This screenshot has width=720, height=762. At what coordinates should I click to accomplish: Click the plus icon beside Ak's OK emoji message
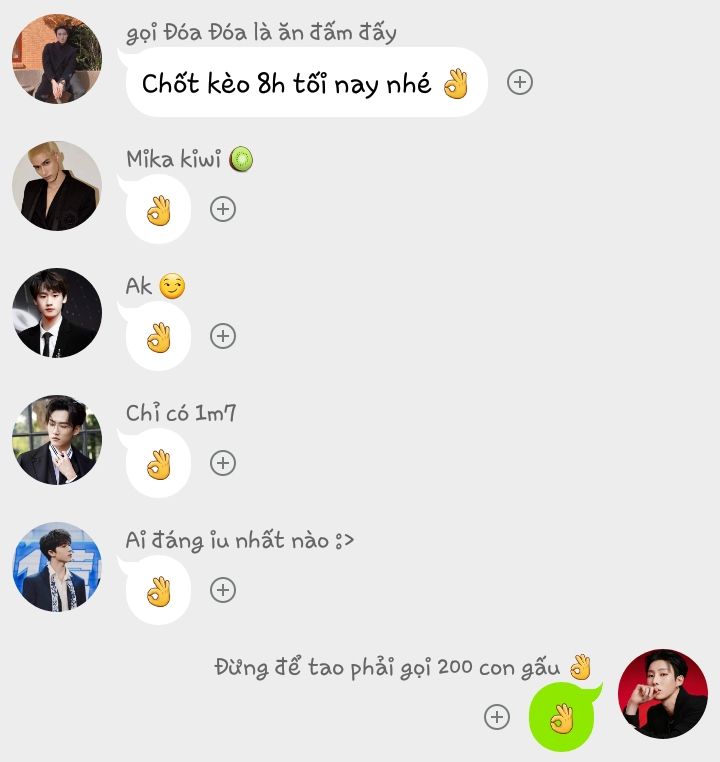pyautogui.click(x=223, y=336)
